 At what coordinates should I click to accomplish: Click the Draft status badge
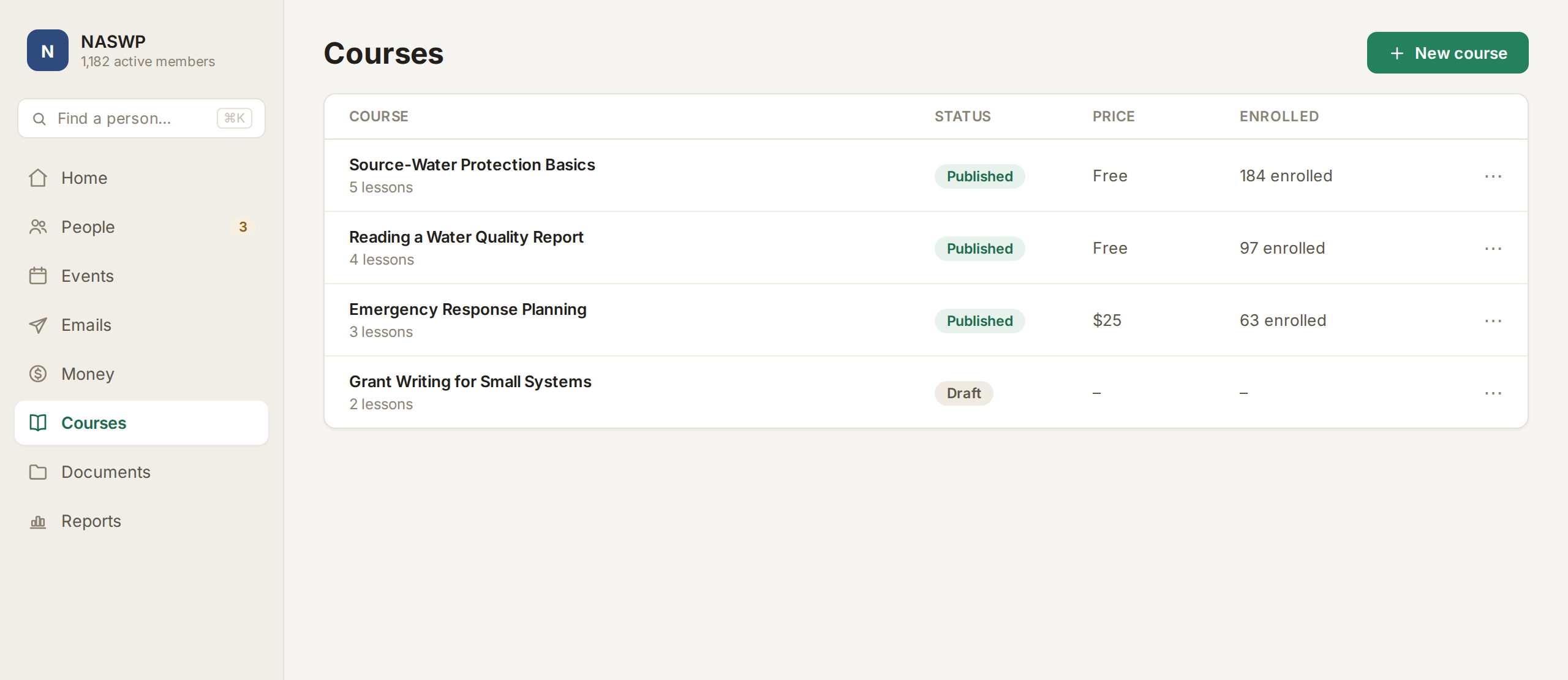click(963, 393)
